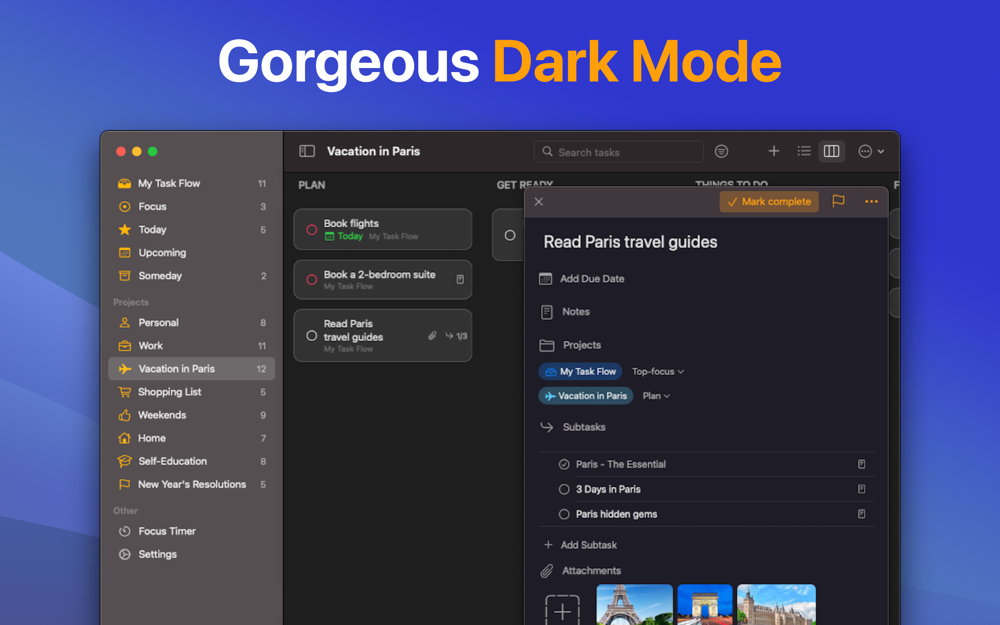Open the orange three-dots task menu

871,202
